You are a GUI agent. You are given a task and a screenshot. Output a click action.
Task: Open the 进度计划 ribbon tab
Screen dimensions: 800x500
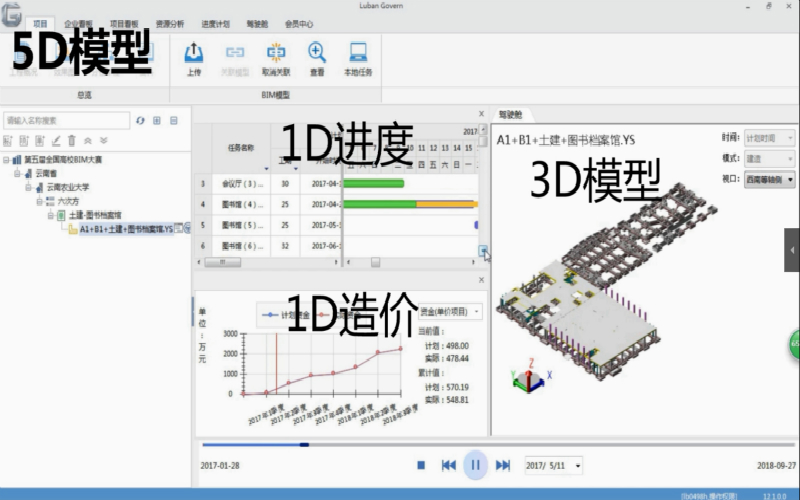[215, 23]
